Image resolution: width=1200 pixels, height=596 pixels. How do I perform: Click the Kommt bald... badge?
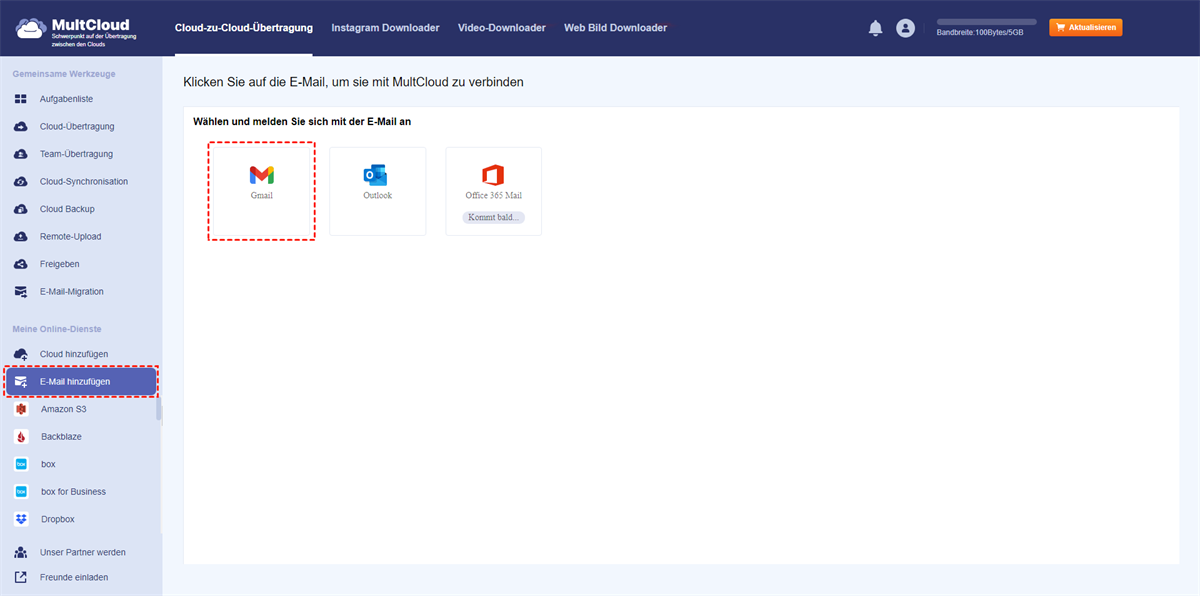pos(493,217)
